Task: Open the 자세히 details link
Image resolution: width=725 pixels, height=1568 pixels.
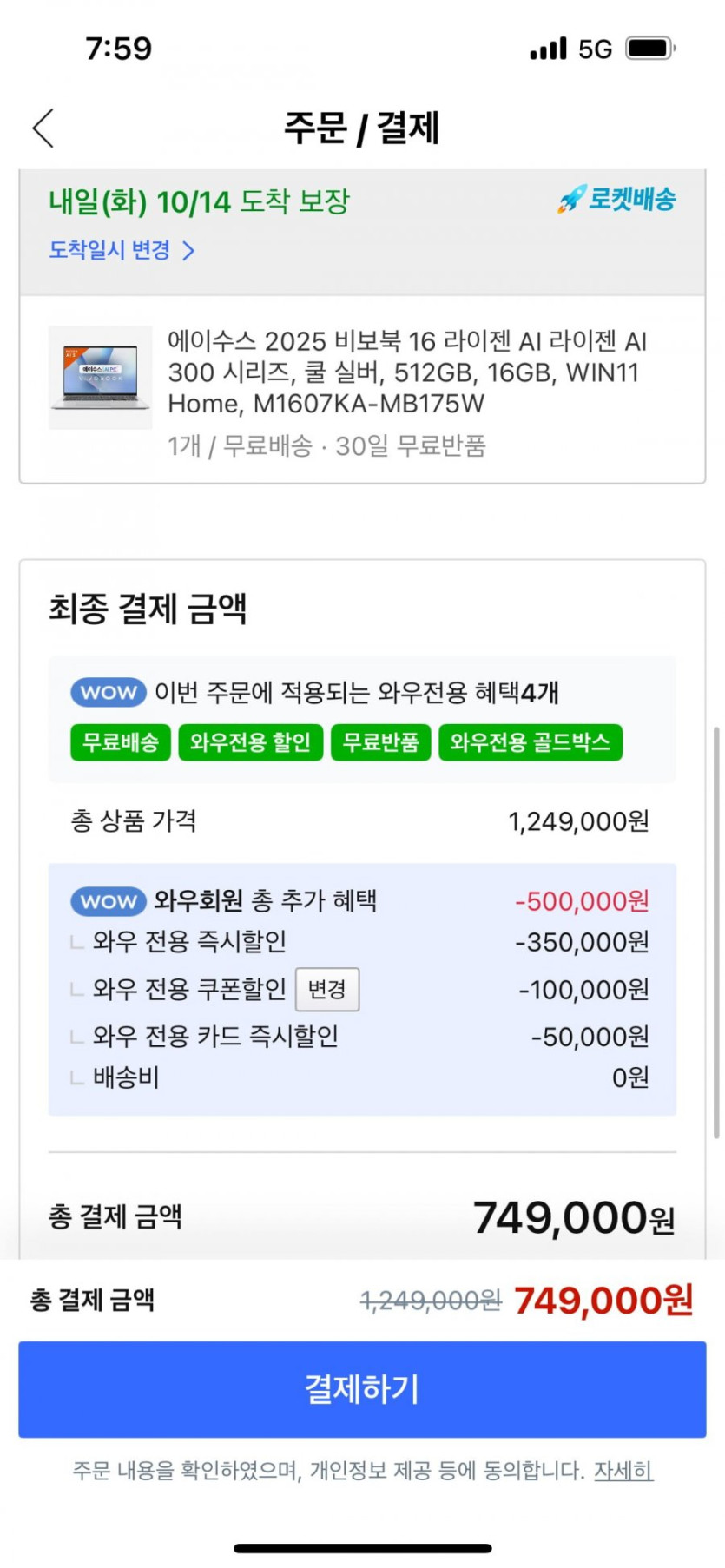Action: (623, 1471)
